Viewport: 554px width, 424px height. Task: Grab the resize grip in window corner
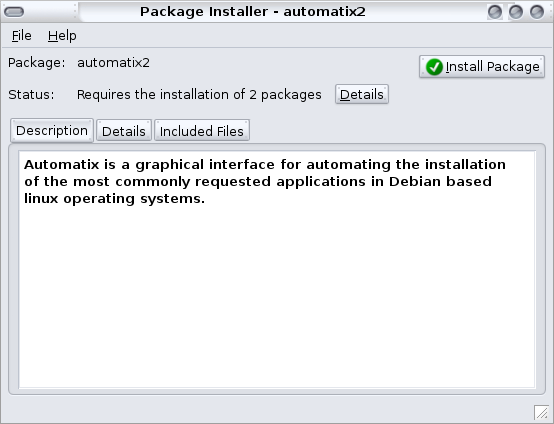tap(541, 412)
